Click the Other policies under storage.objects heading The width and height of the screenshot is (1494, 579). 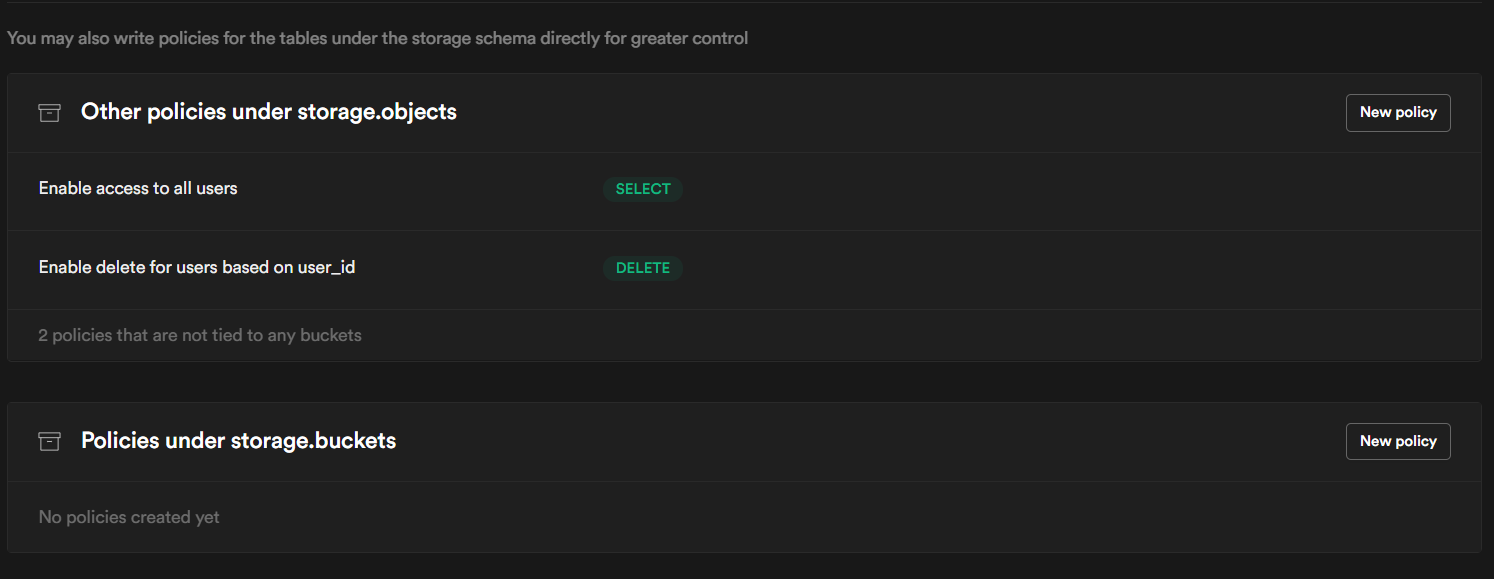click(x=268, y=111)
